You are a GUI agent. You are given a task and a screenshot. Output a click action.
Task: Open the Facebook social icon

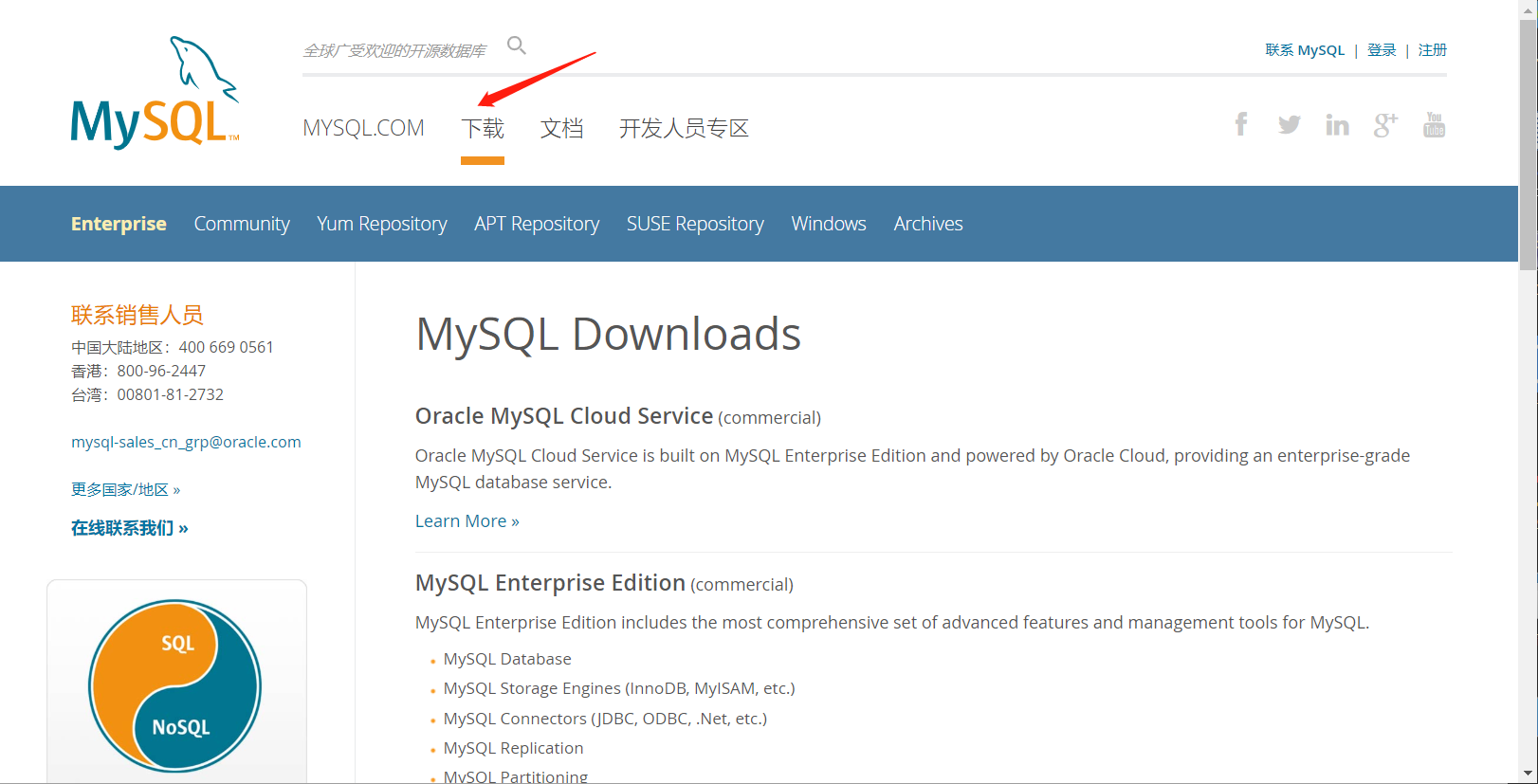click(x=1241, y=124)
